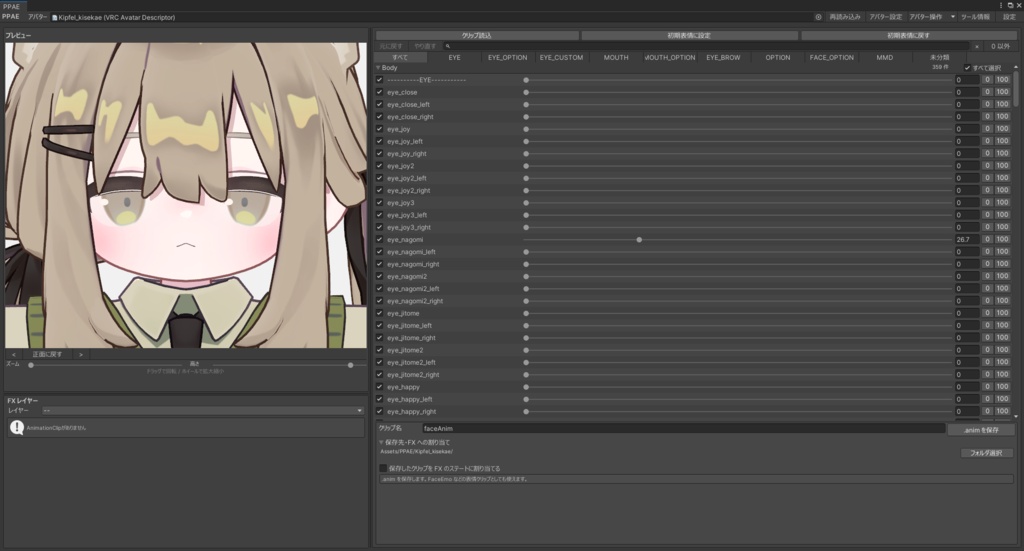Click the クリップ名 input field with faceAnim

683,429
